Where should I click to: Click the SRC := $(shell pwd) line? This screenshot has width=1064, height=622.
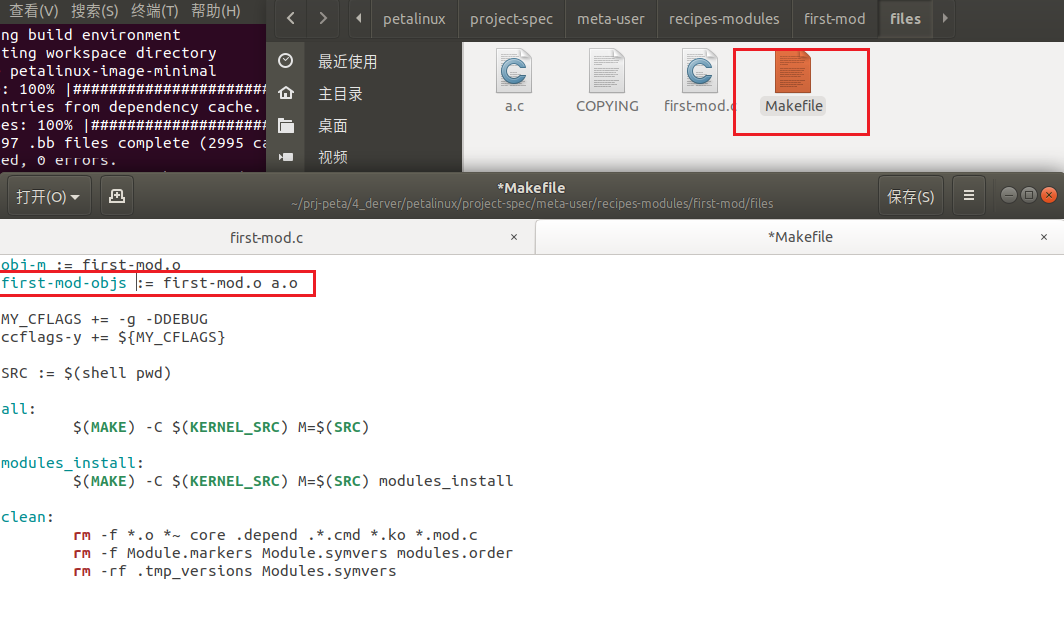[x=86, y=373]
